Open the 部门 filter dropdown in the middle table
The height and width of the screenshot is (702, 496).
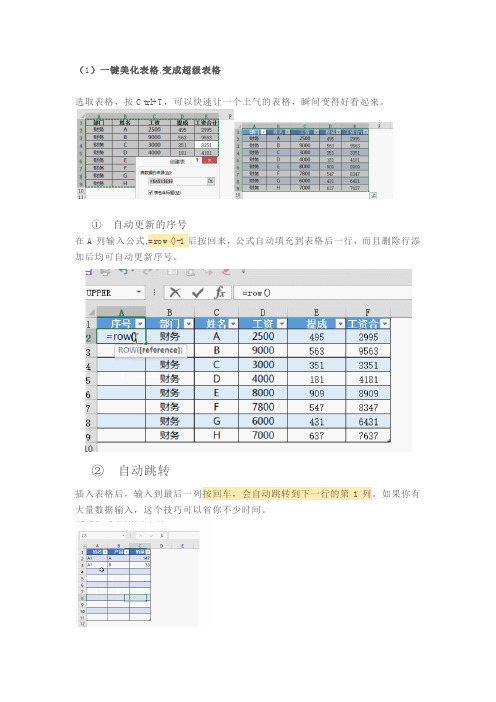click(188, 323)
